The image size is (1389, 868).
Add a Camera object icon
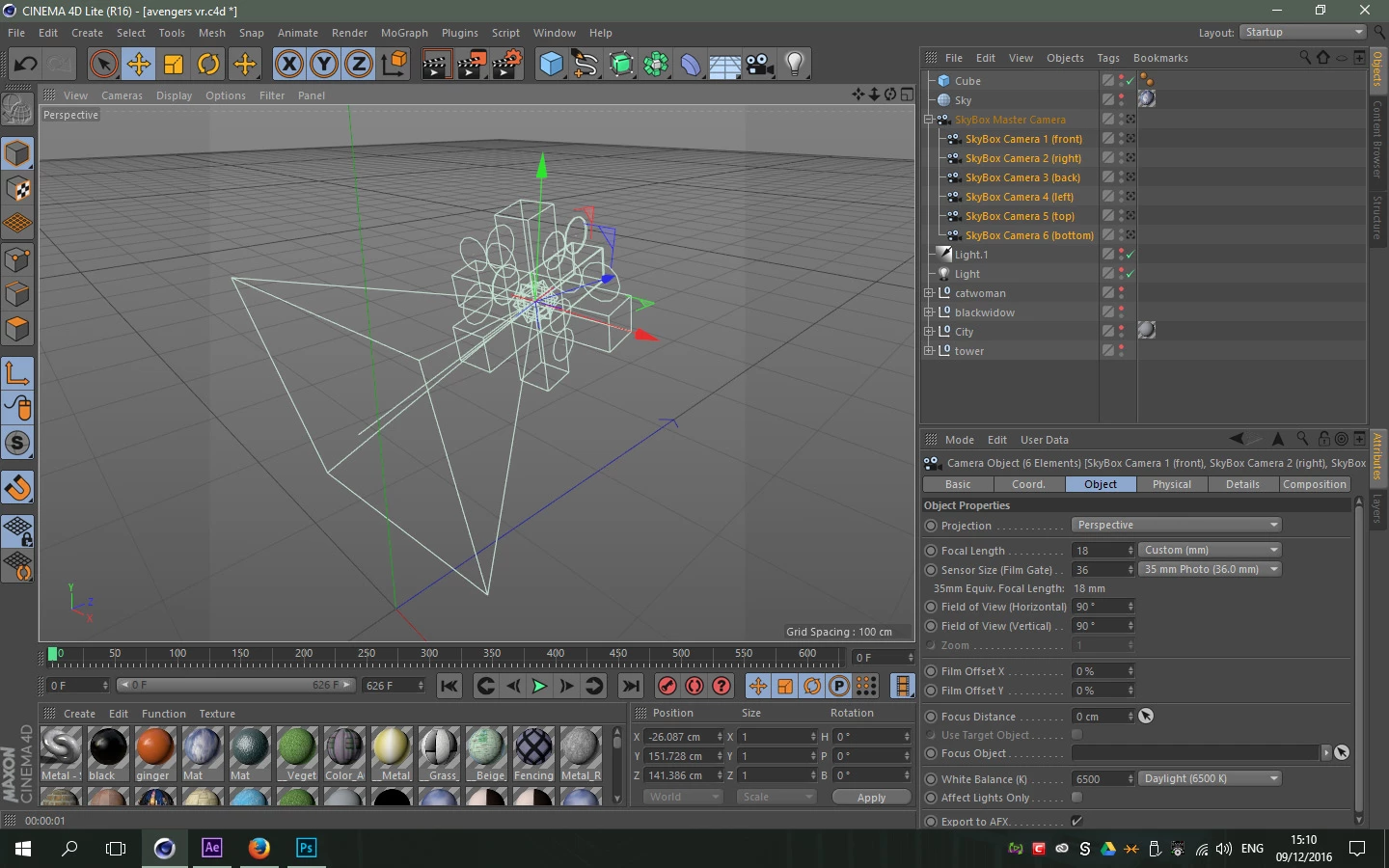pyautogui.click(x=760, y=65)
